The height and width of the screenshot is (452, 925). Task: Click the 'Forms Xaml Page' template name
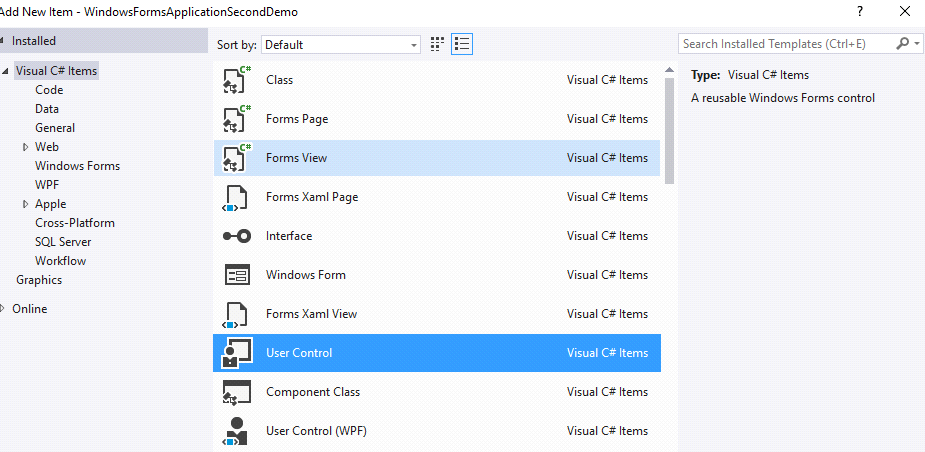pos(312,196)
